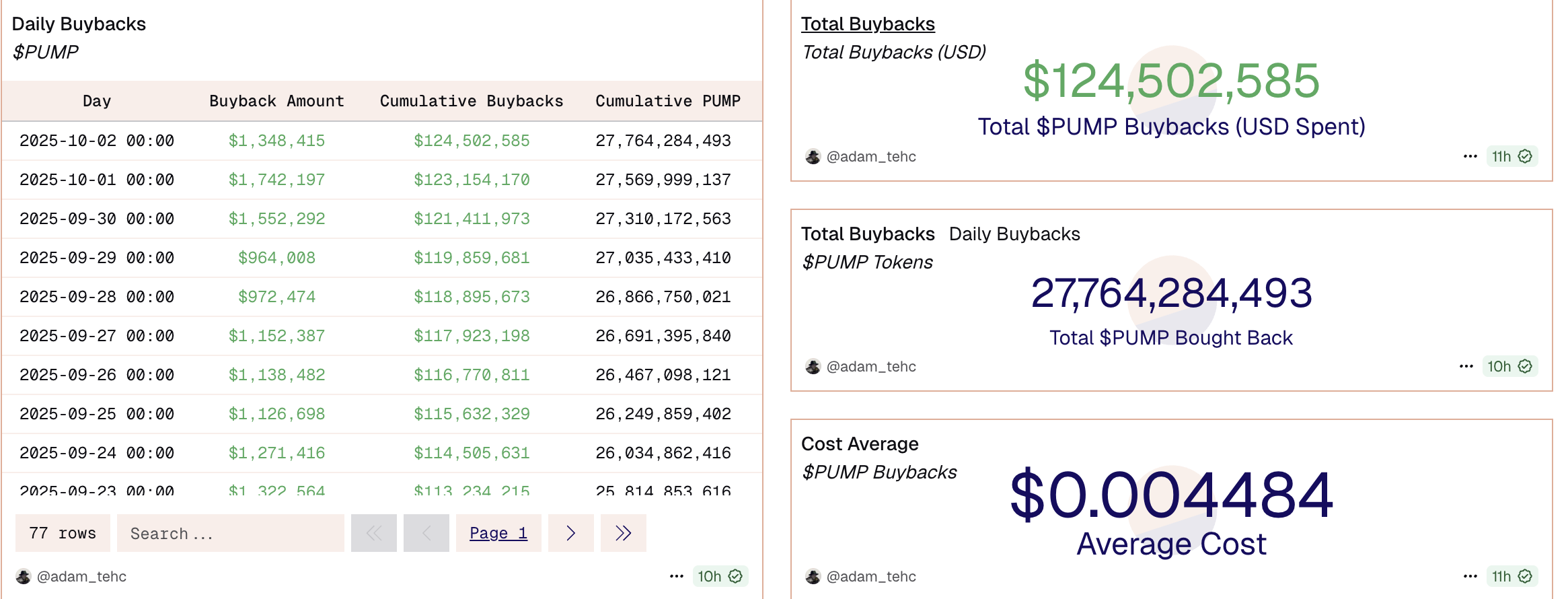Open the ellipsis menu on the PUMP Tokens card
1568x599 pixels.
(1468, 367)
